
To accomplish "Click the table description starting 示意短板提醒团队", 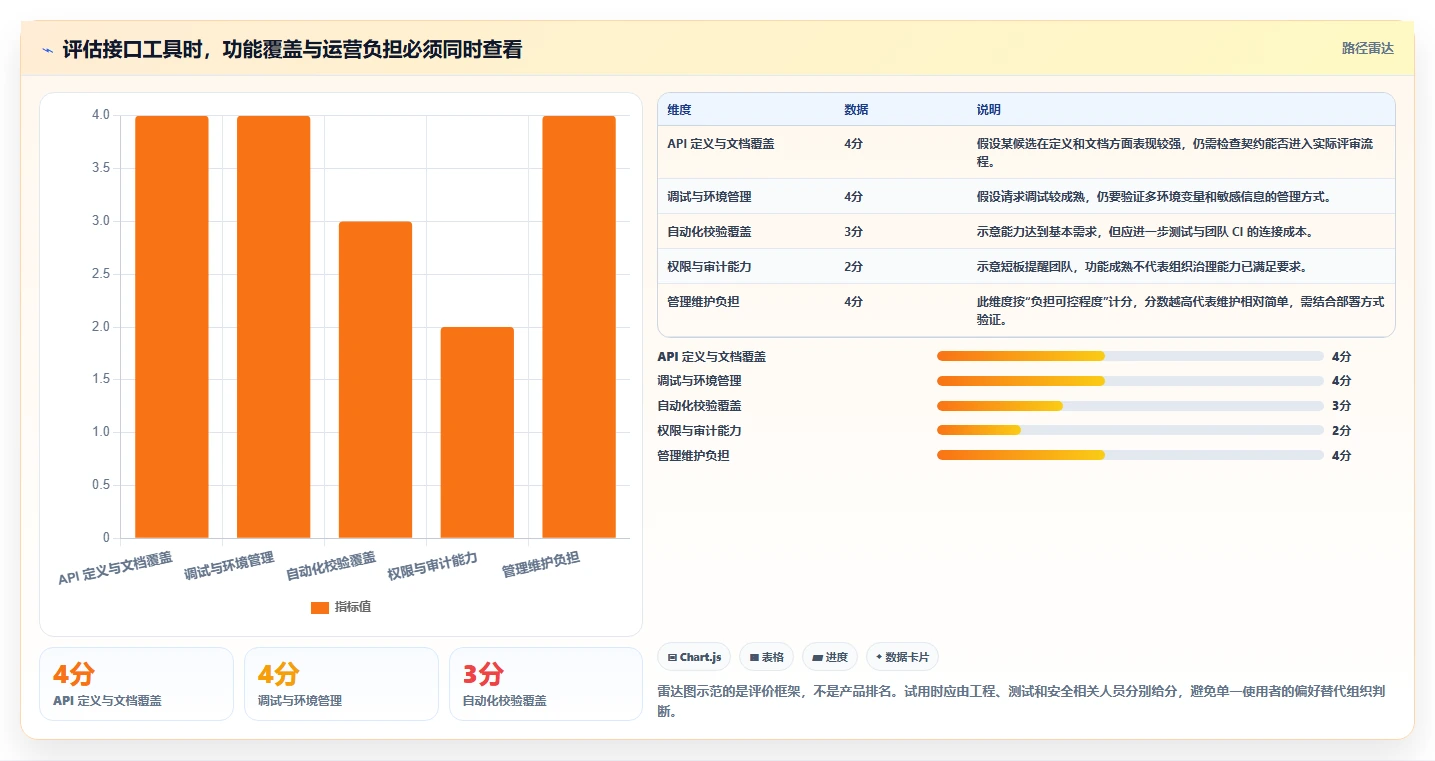I will pyautogui.click(x=1142, y=267).
